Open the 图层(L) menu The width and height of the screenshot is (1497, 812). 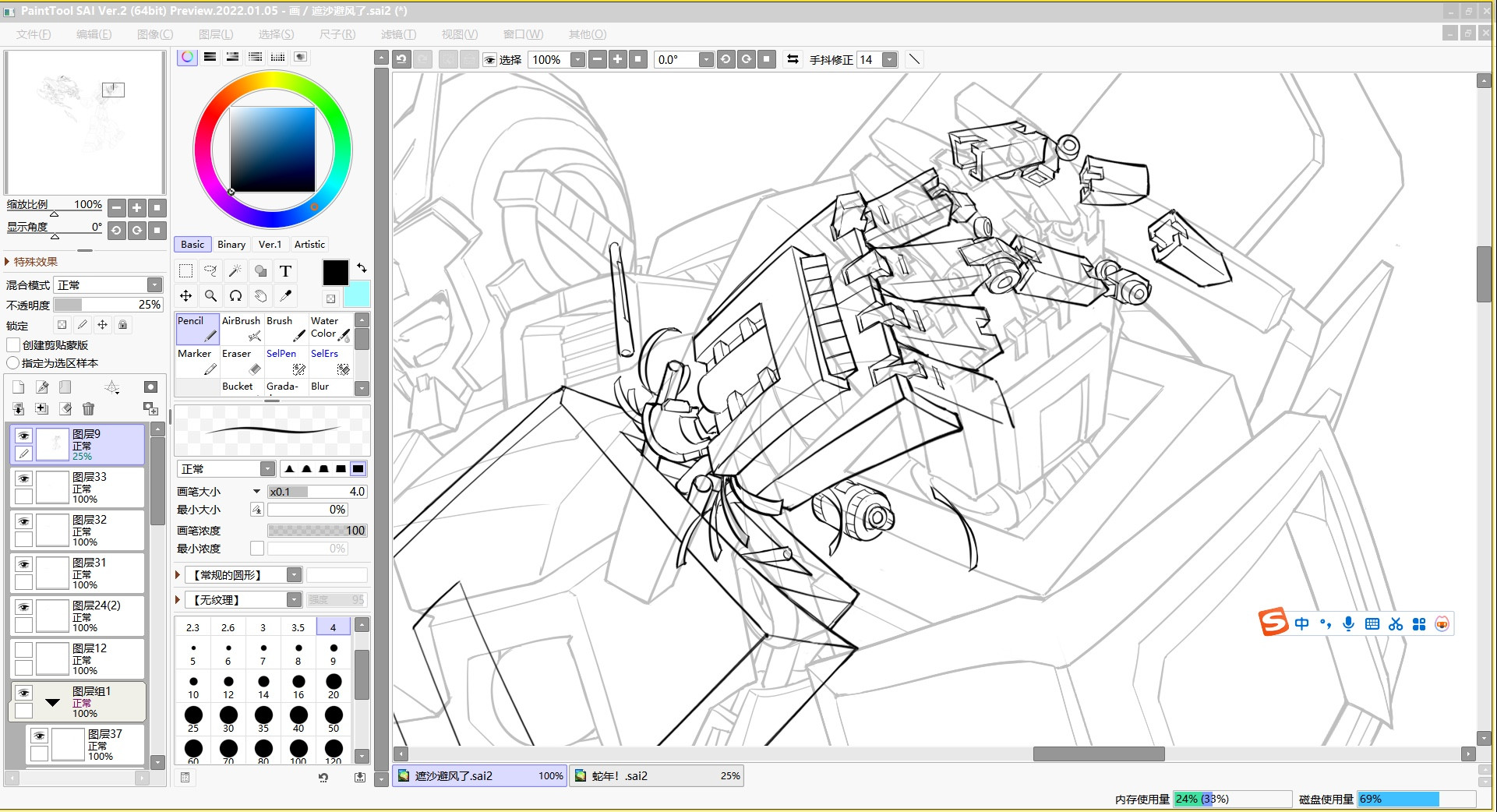tap(216, 34)
